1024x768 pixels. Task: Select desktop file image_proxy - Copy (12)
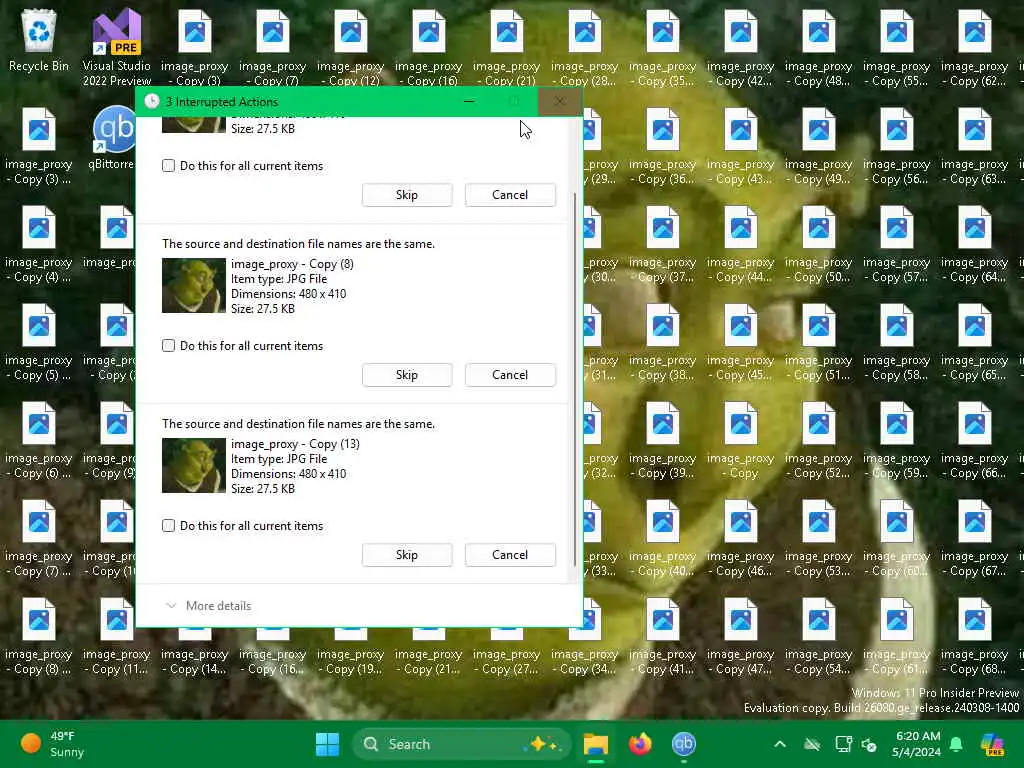351,47
